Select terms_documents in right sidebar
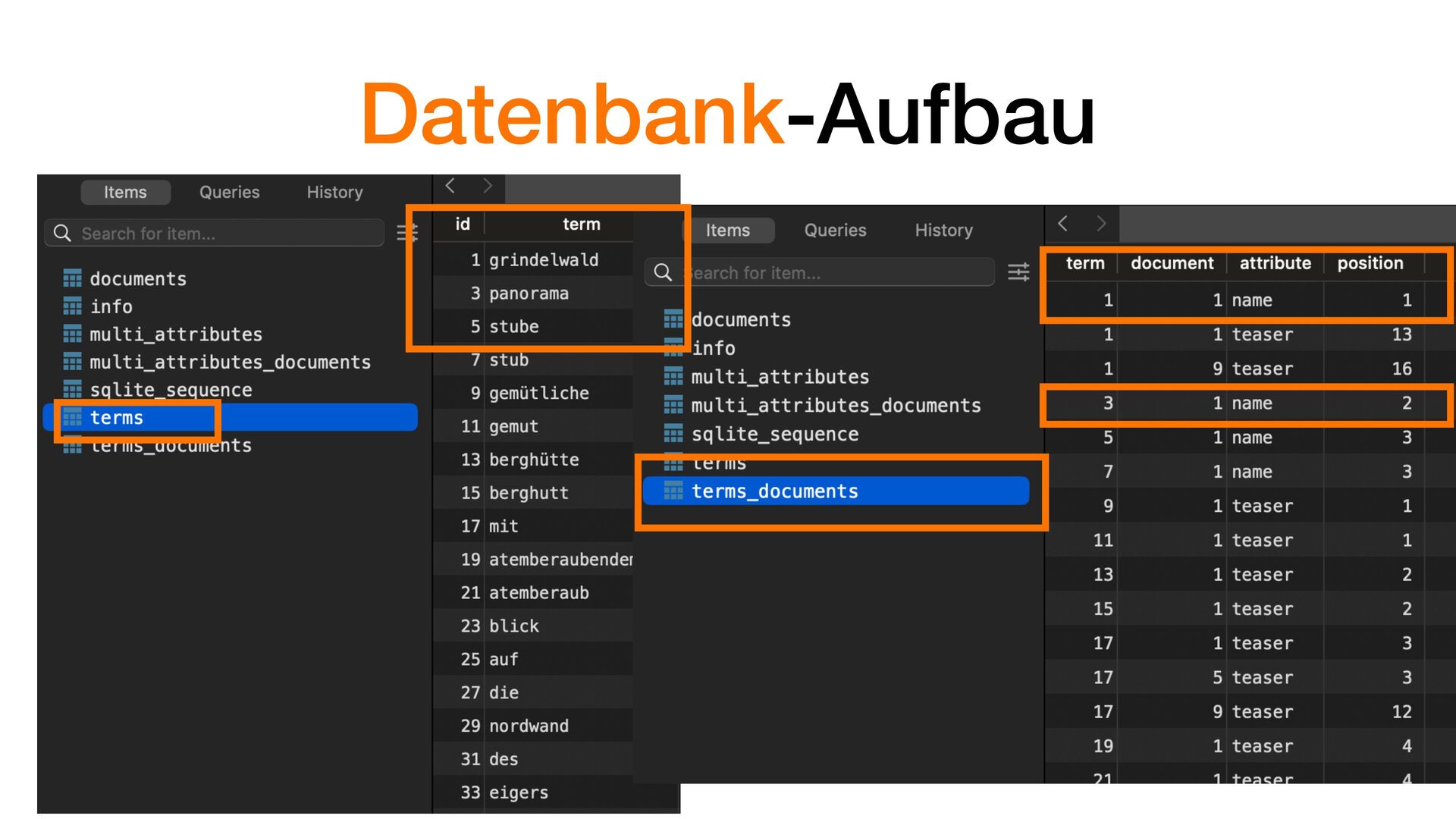 [774, 491]
